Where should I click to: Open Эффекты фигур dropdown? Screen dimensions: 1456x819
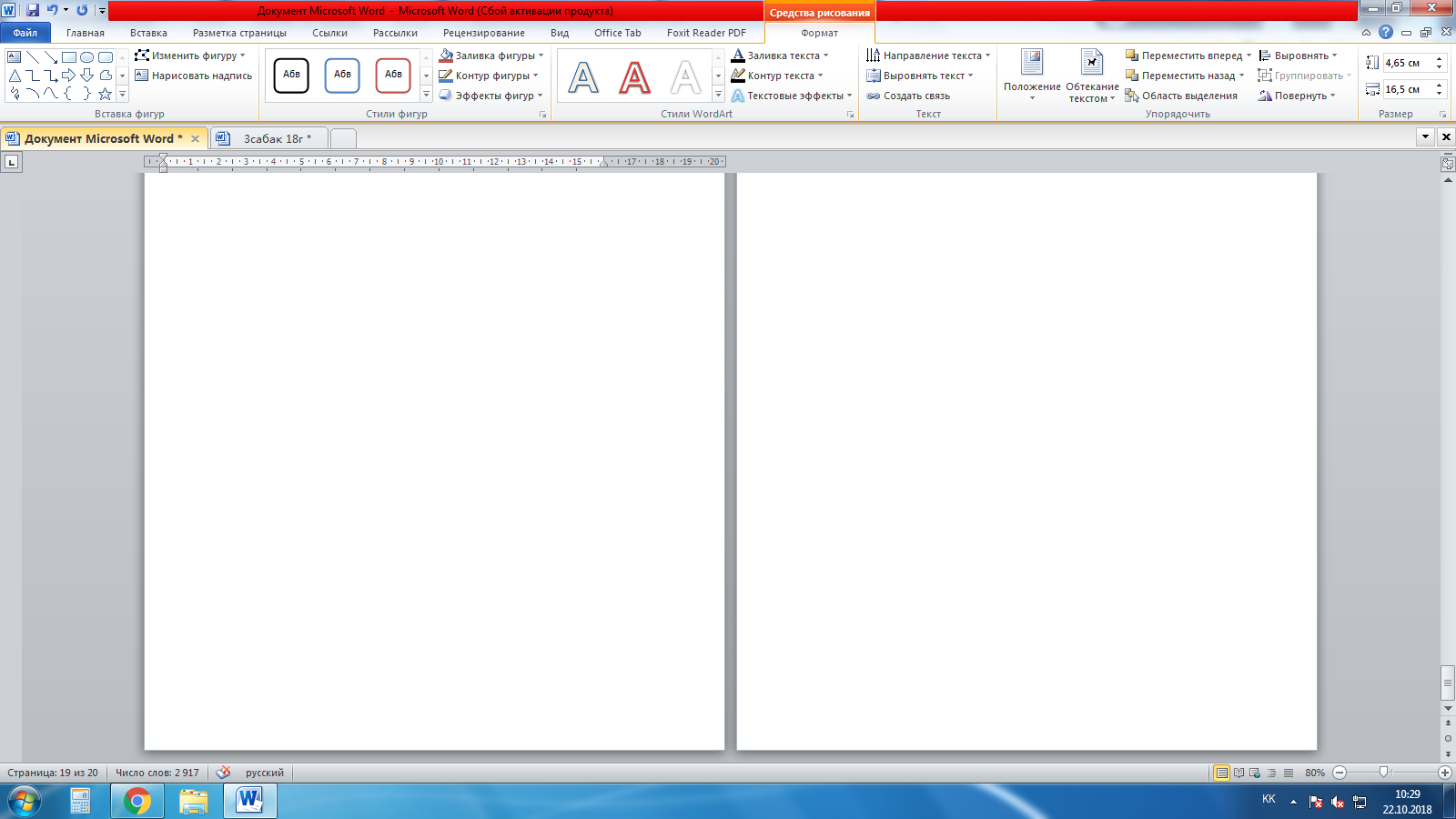point(491,96)
